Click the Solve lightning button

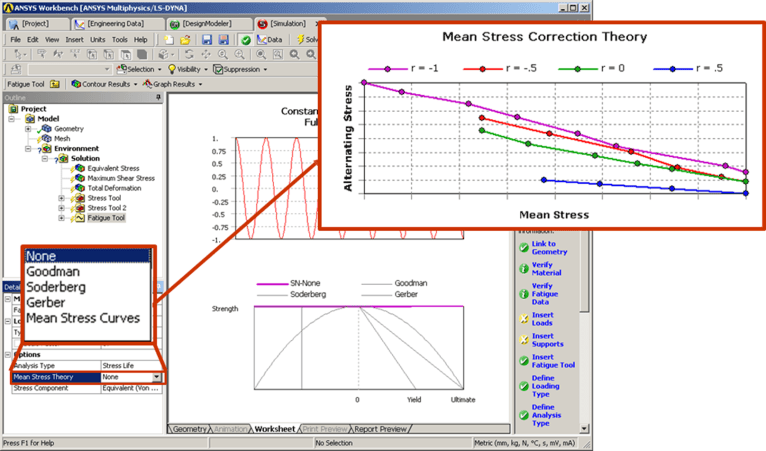click(307, 40)
